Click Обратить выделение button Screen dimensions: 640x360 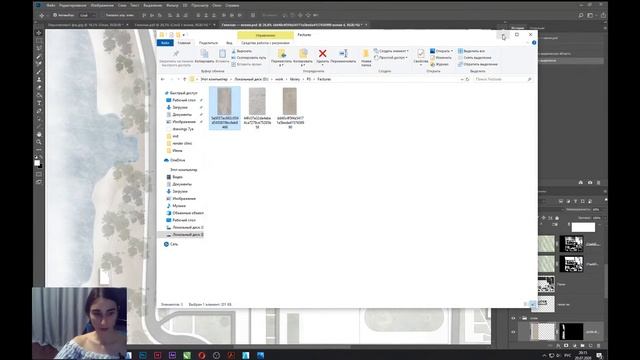click(478, 64)
